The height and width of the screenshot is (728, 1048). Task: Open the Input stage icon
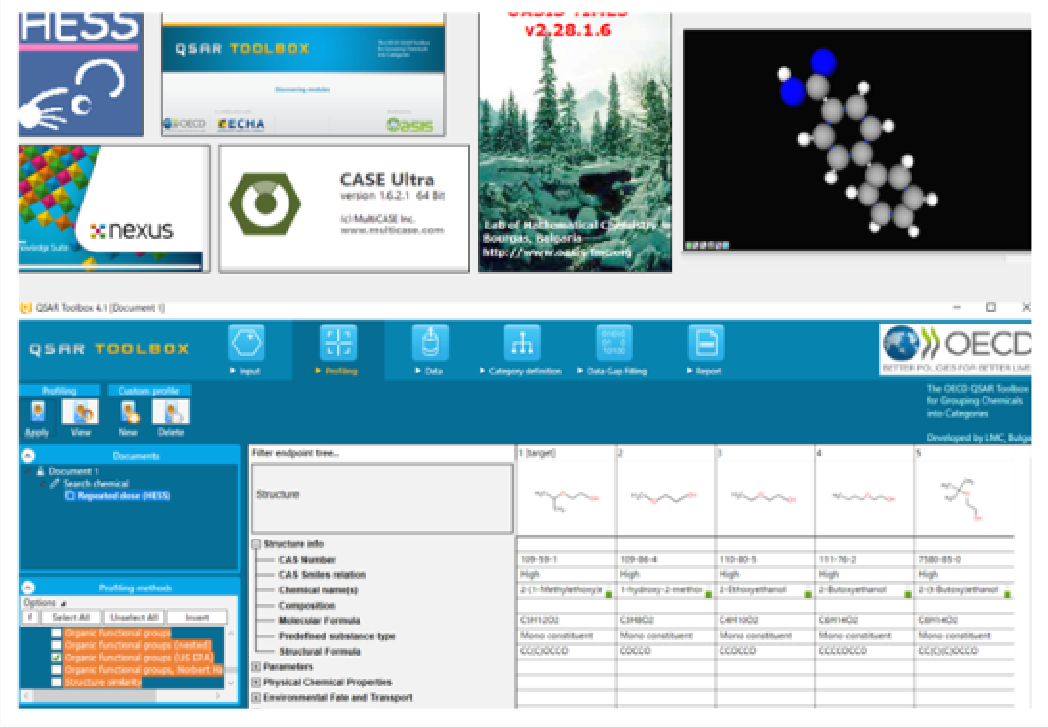[x=247, y=343]
